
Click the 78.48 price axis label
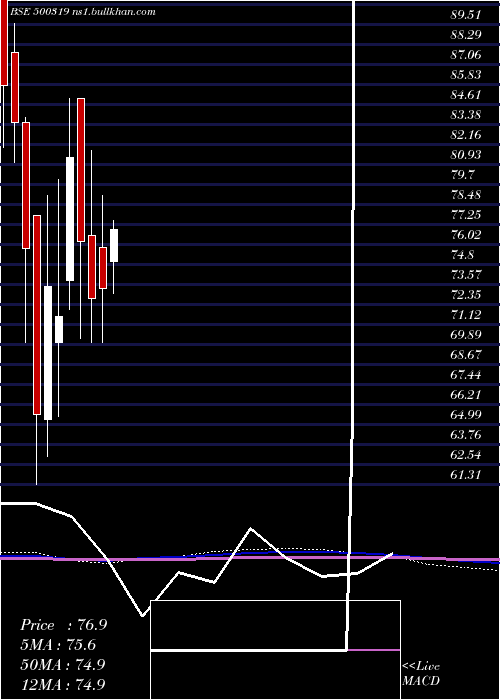tap(466, 195)
